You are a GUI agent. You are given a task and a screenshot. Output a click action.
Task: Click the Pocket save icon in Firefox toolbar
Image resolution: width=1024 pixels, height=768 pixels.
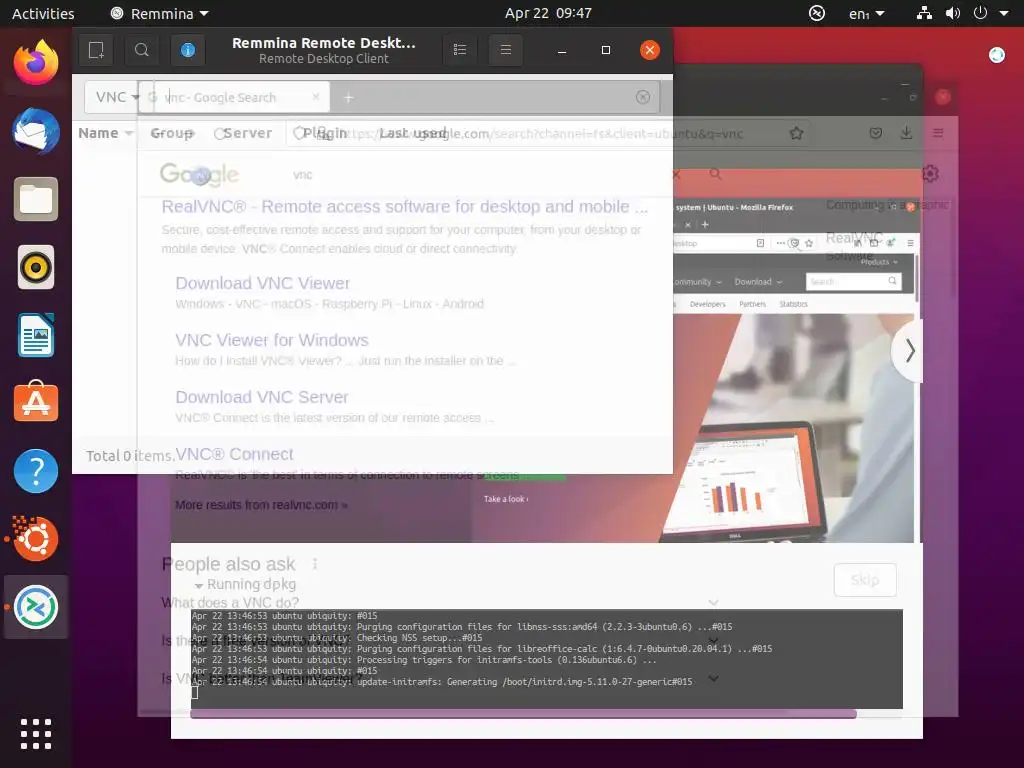876,133
